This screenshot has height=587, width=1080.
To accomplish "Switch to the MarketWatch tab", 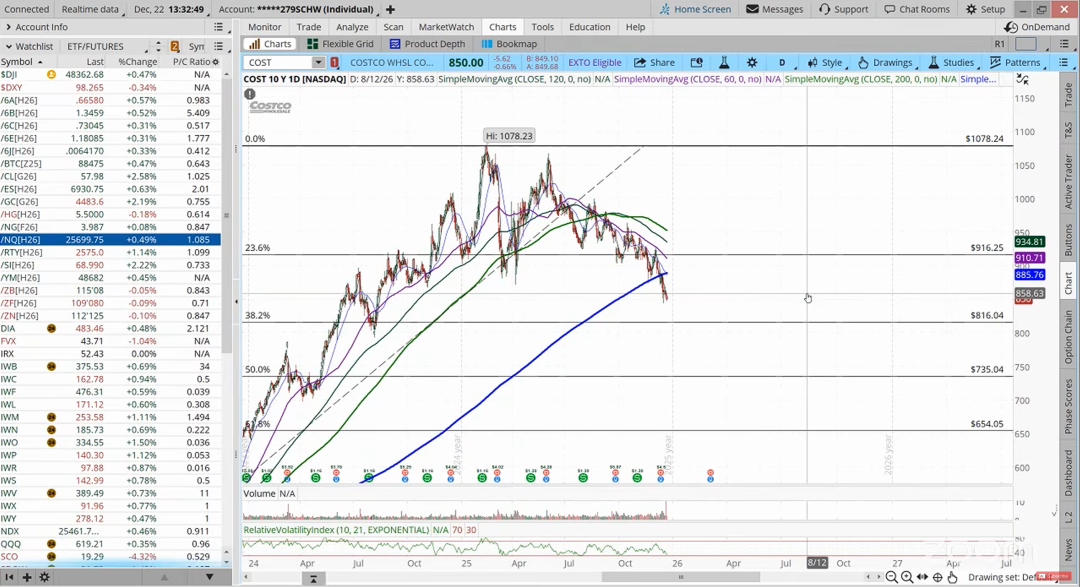I will pos(446,27).
